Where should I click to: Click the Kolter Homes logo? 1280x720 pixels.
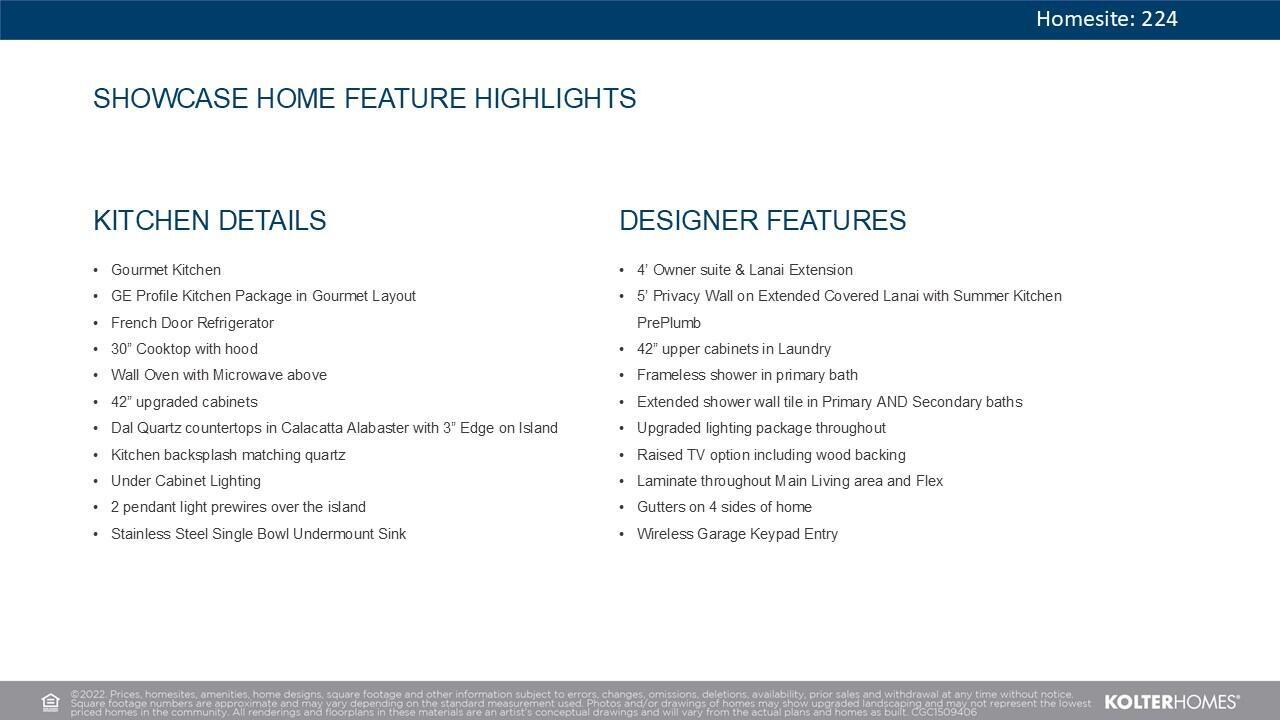[x=1171, y=702]
